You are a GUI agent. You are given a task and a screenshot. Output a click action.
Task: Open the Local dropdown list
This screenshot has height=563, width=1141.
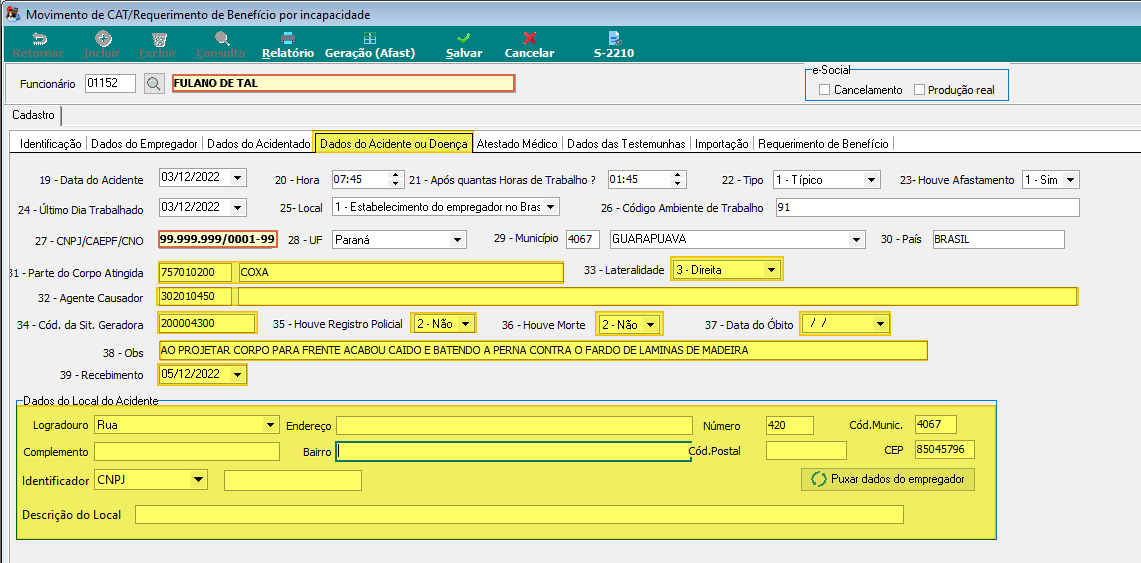(x=550, y=207)
